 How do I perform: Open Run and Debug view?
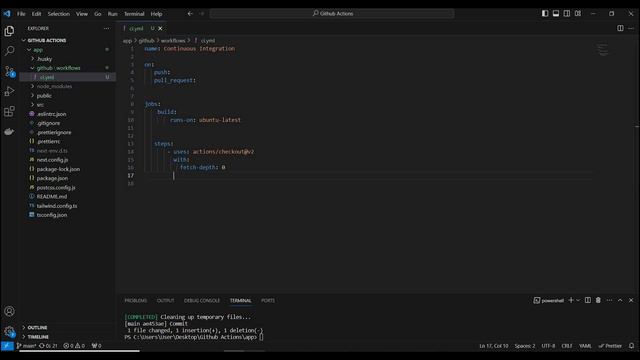coord(9,91)
